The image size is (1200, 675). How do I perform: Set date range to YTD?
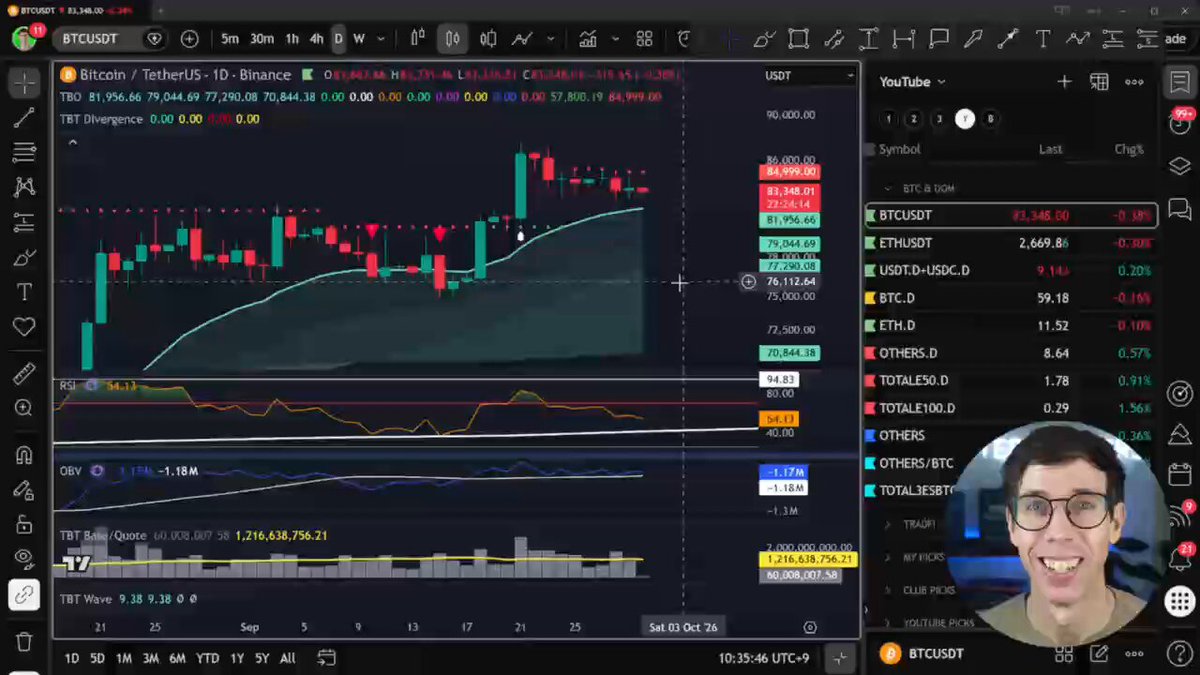click(207, 658)
